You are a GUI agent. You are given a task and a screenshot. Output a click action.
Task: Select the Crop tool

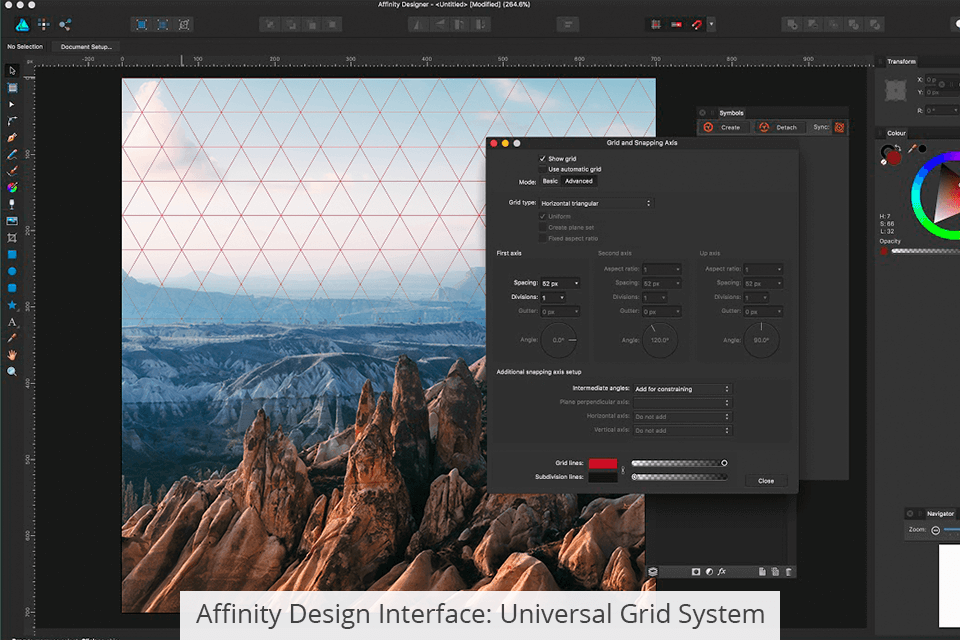coord(12,237)
